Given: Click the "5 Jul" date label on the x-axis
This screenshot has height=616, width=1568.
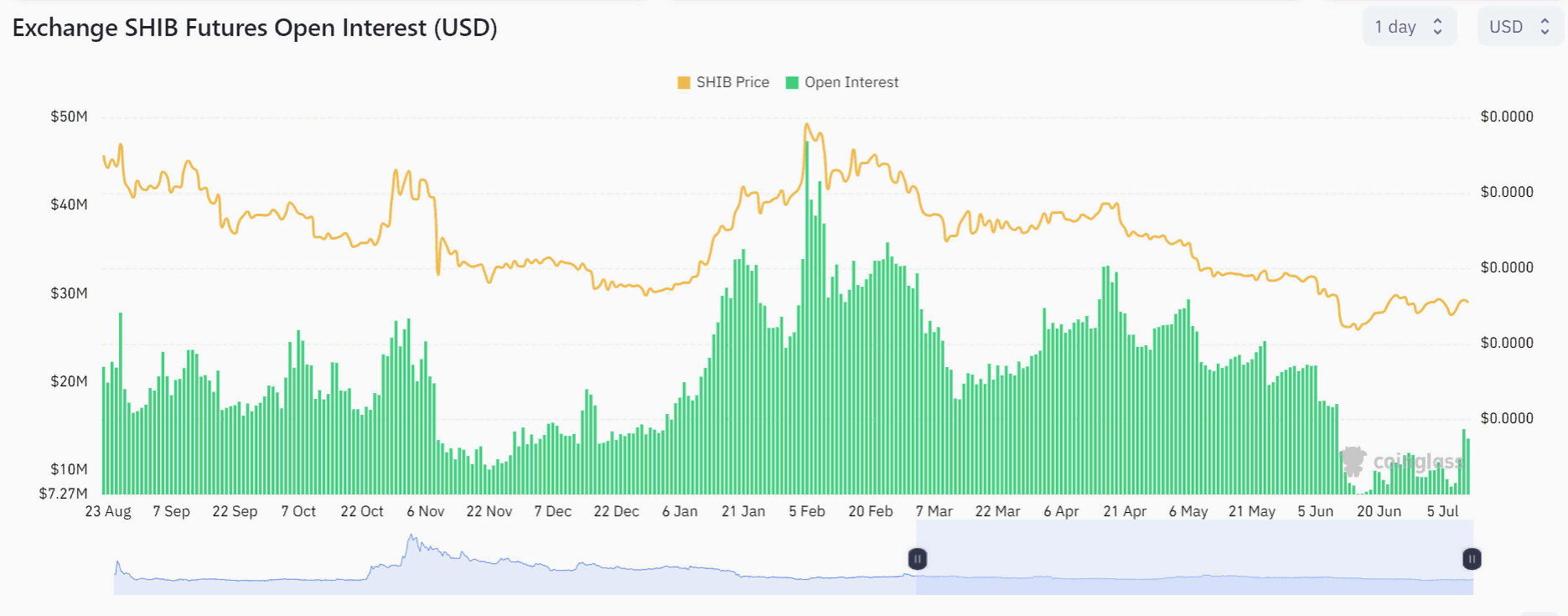Looking at the screenshot, I should coord(1442,511).
